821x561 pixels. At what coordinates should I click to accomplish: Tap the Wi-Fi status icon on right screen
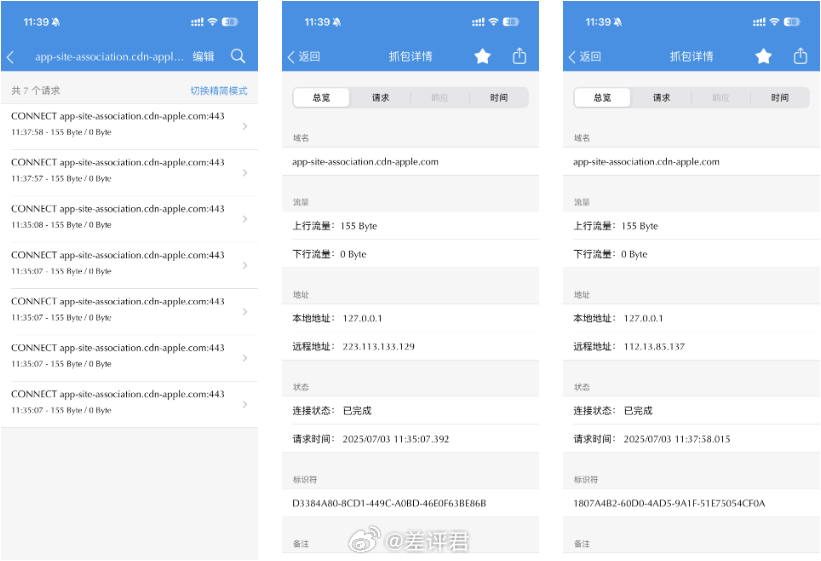click(x=774, y=21)
